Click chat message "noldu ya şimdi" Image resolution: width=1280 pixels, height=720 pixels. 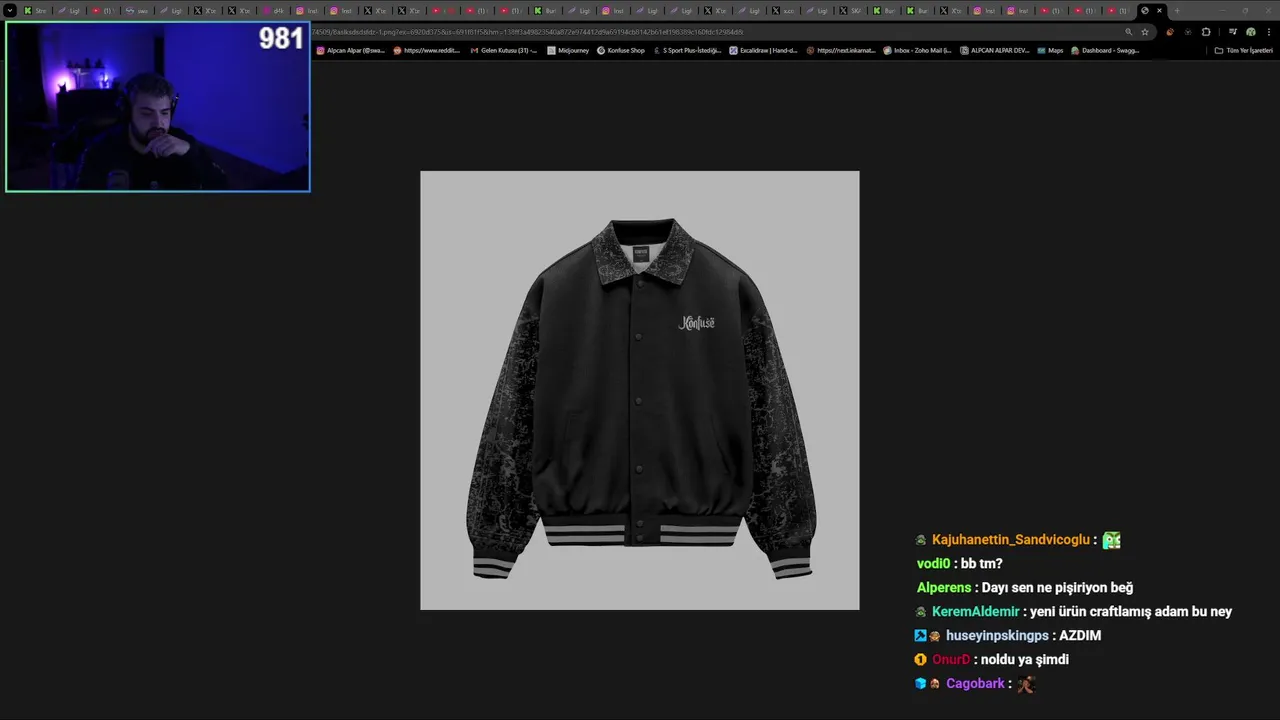(x=1025, y=660)
